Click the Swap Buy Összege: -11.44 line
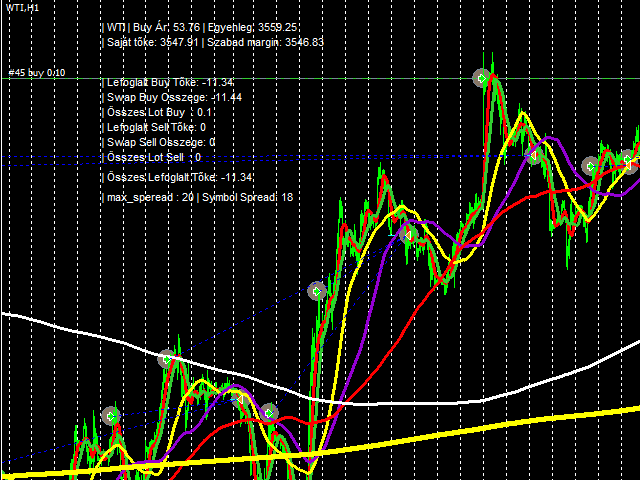This screenshot has height=480, width=640. click(x=172, y=97)
